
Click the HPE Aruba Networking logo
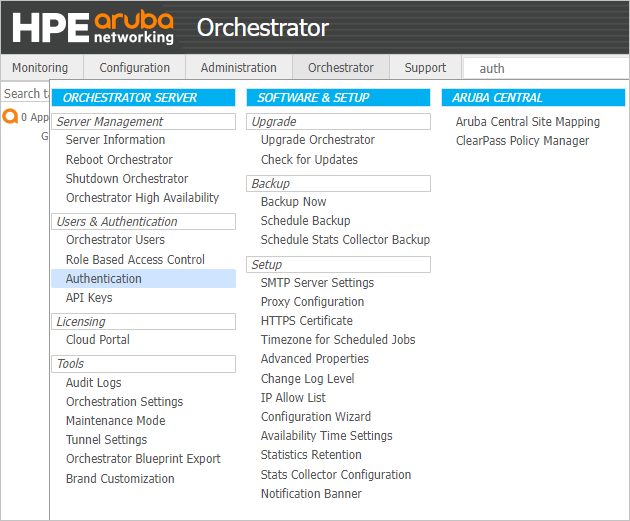click(93, 27)
